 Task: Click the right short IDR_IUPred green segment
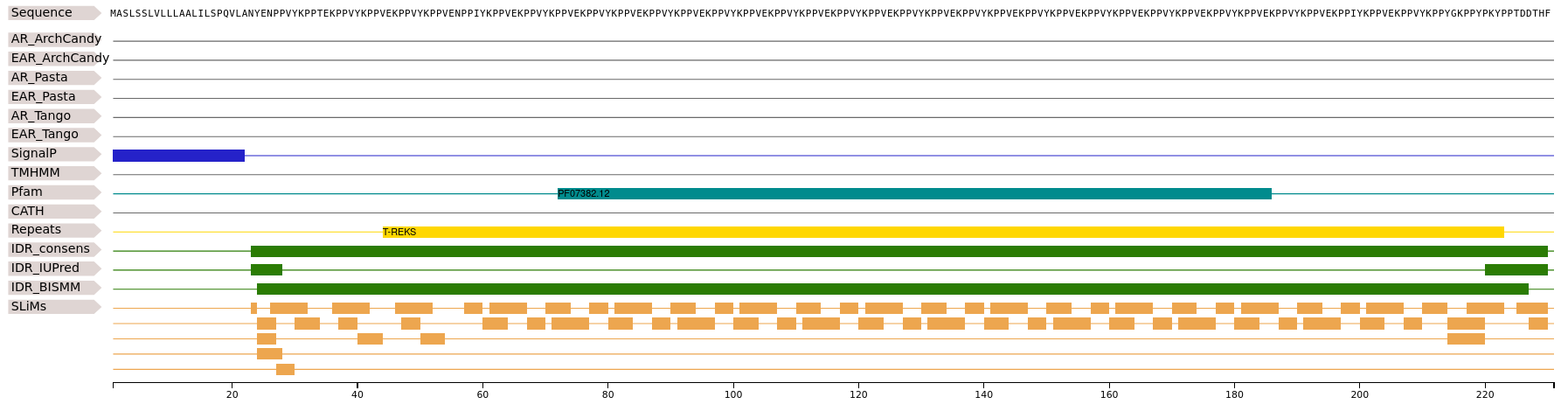pos(1516,269)
